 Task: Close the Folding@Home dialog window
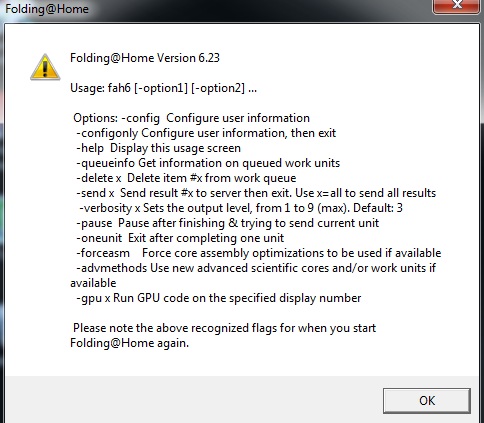coord(457,6)
